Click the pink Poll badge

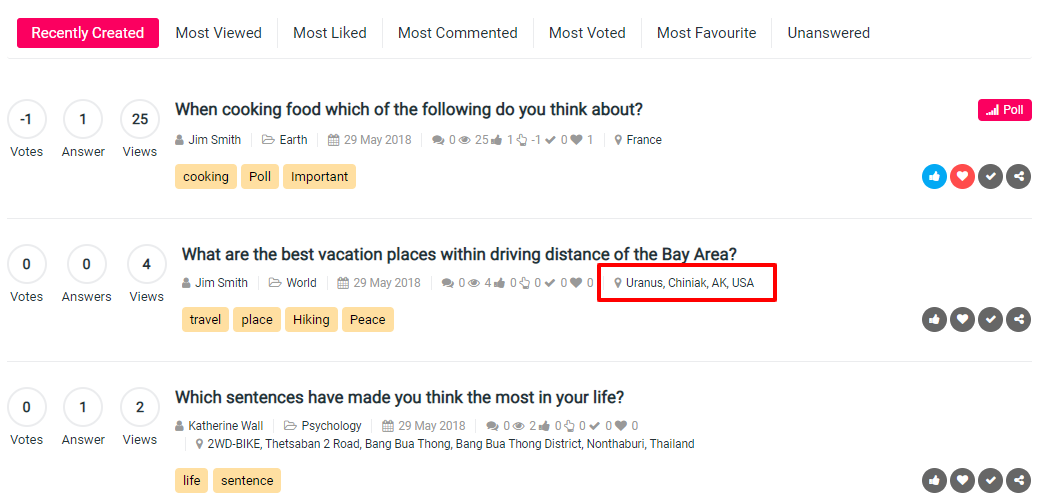[x=1004, y=110]
